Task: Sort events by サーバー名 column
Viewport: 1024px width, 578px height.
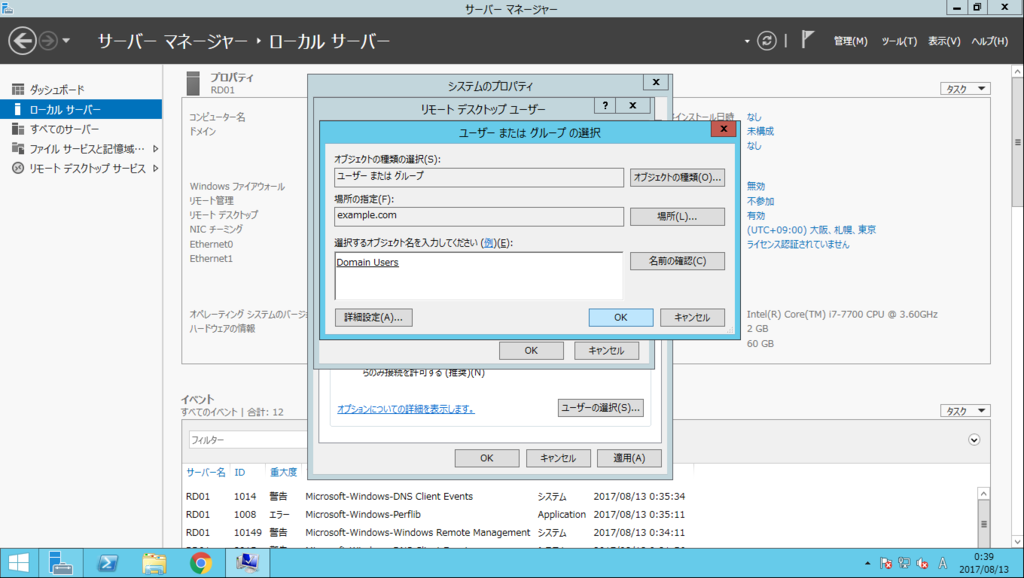Action: [206, 472]
